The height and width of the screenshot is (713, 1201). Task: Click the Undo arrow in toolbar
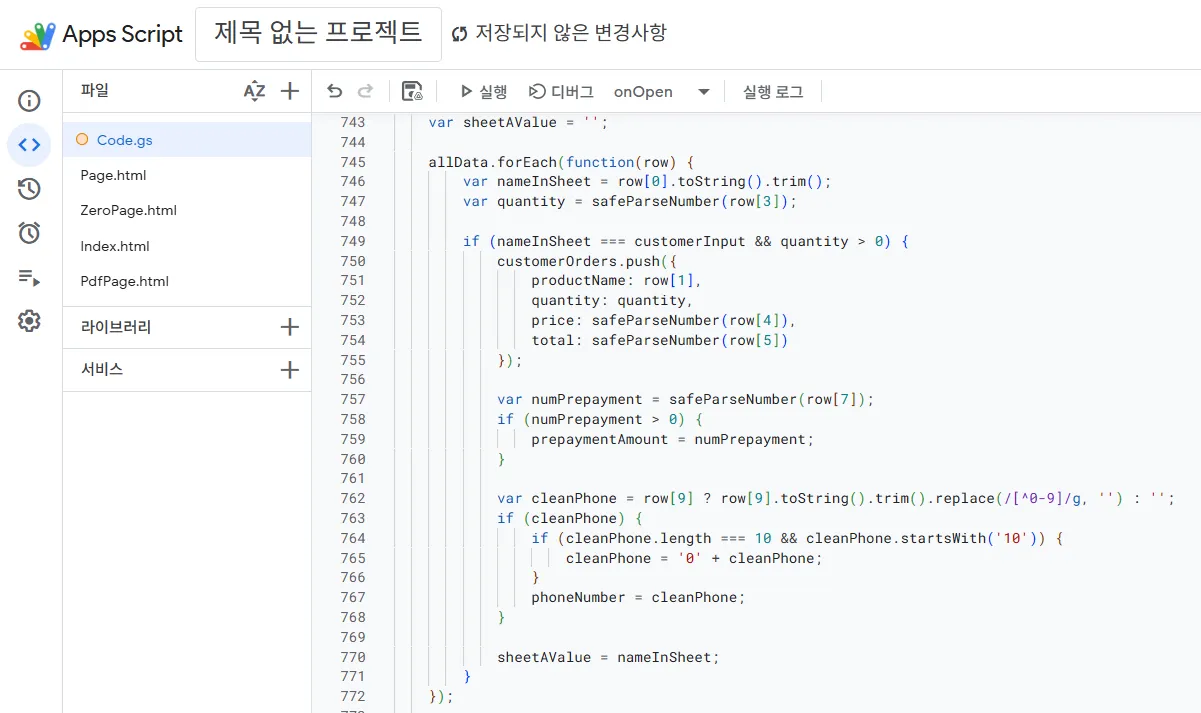[x=335, y=91]
